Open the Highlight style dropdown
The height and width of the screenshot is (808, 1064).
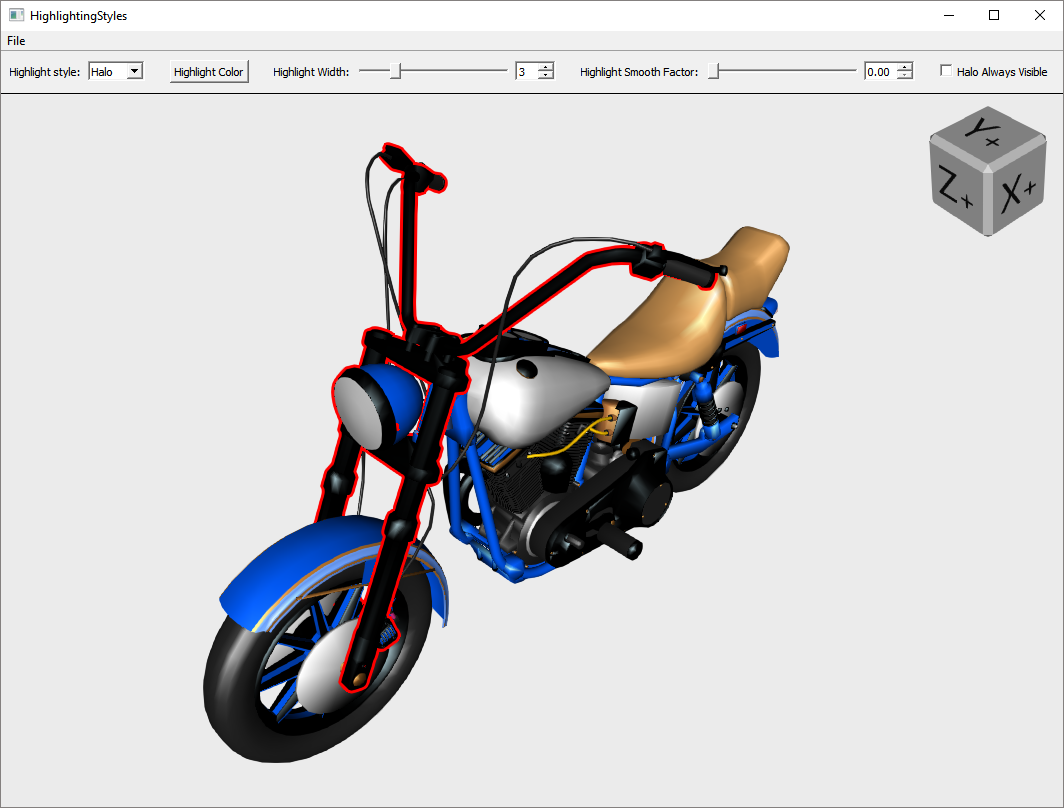(x=134, y=71)
